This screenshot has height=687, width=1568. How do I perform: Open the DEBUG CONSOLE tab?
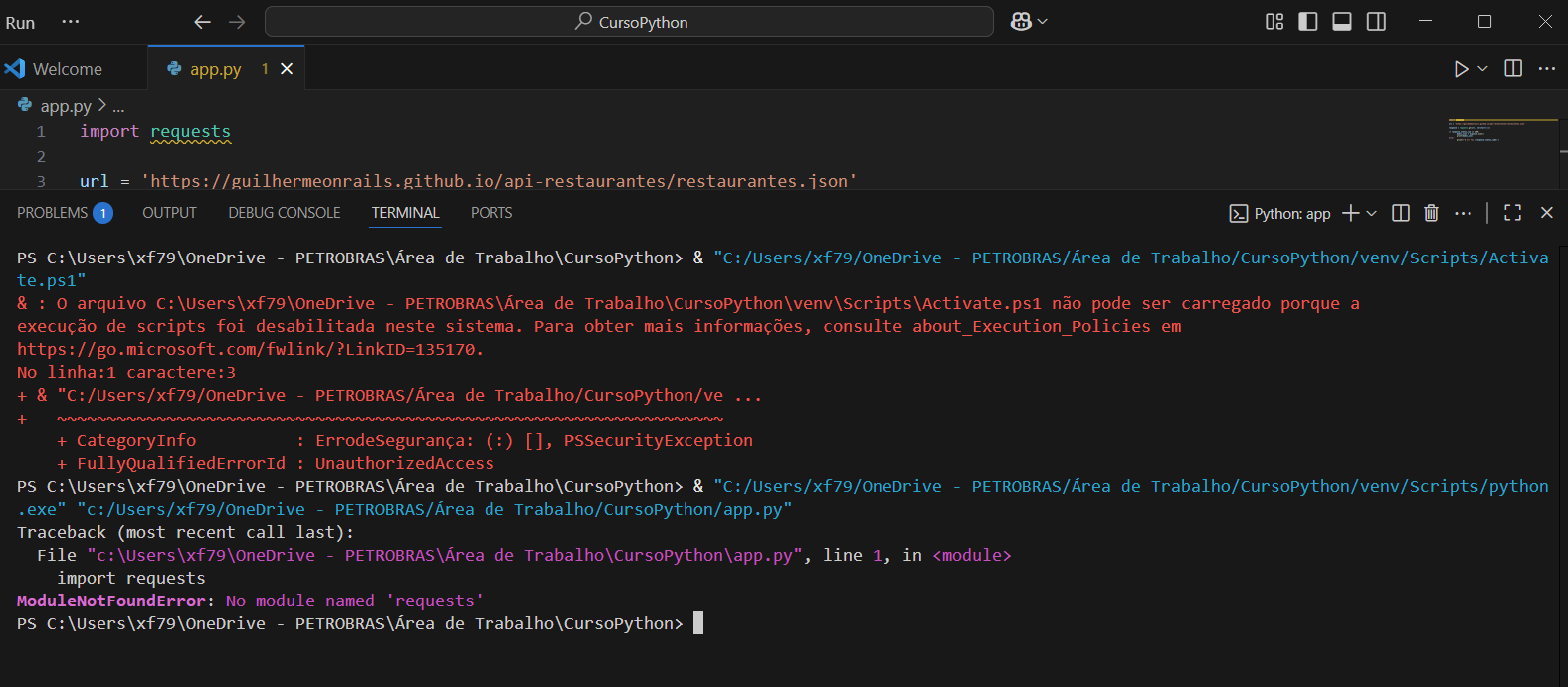[285, 213]
